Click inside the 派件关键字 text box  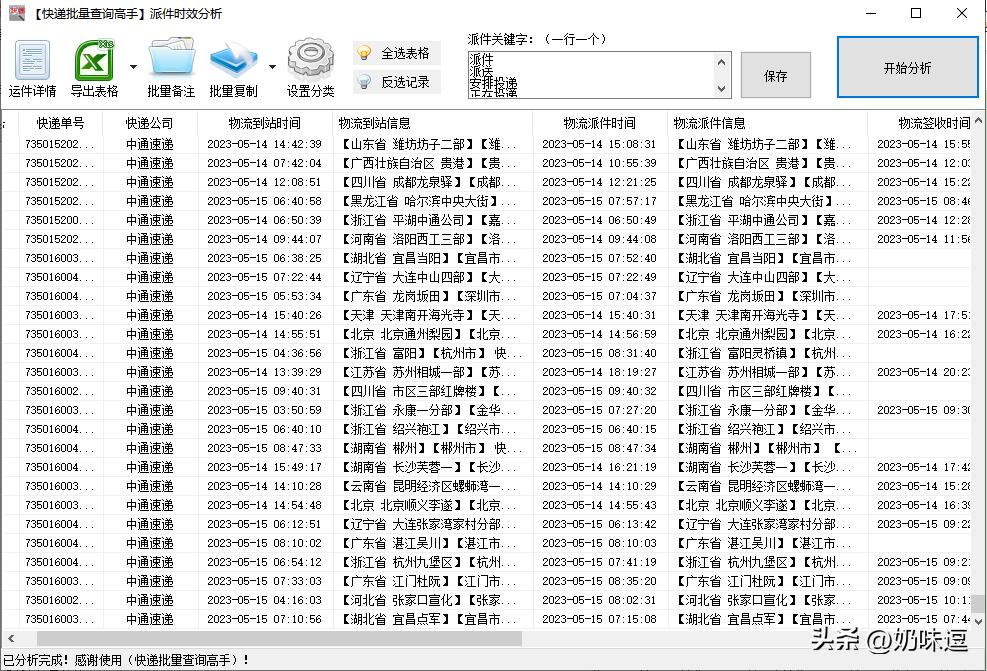590,75
